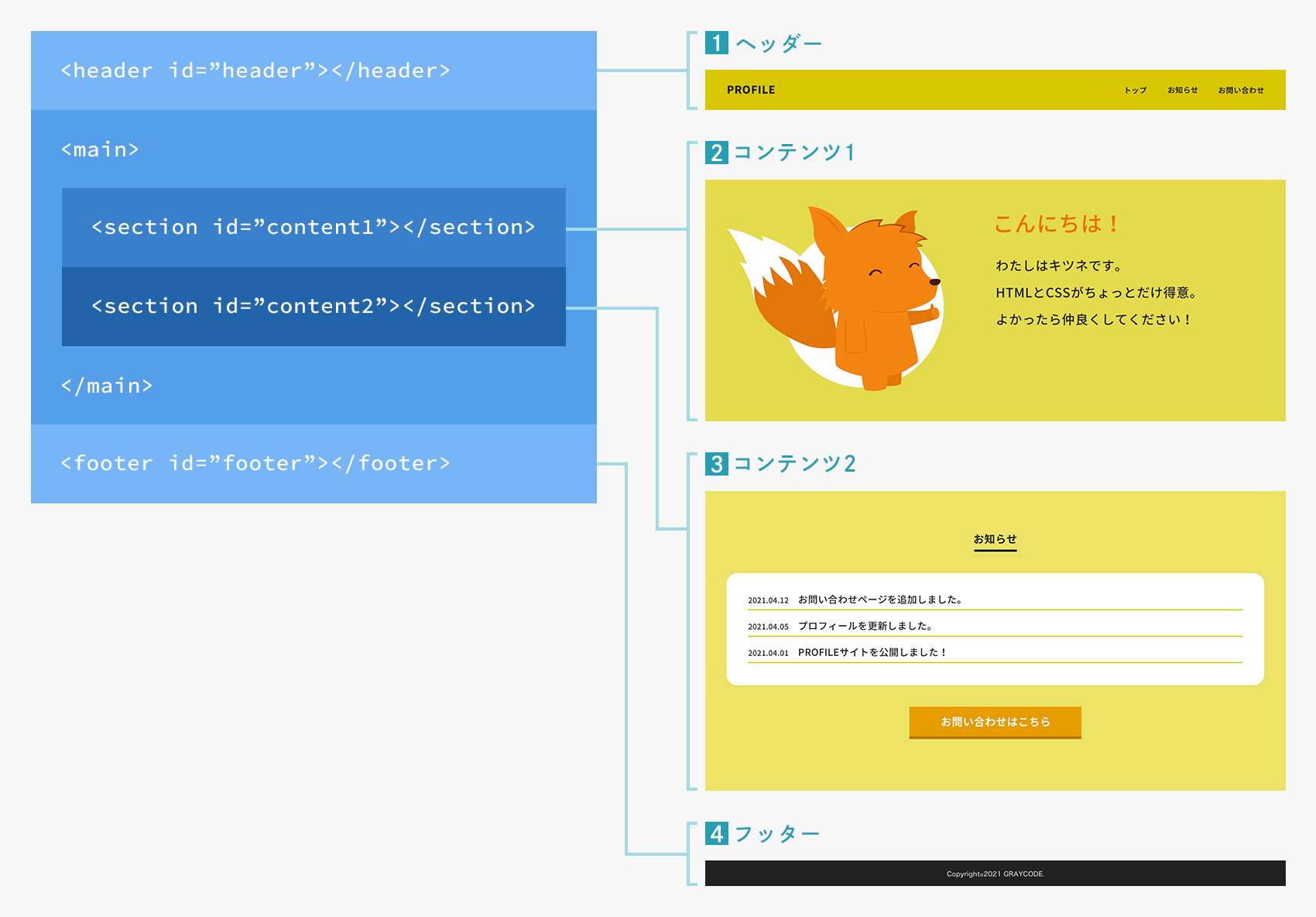Image resolution: width=1316 pixels, height=917 pixels.
Task: Click the ヘッダー label
Action: (x=779, y=43)
